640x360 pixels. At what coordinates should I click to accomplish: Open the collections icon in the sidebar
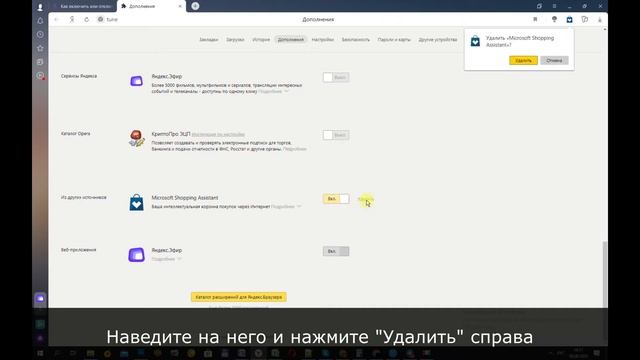tap(40, 62)
